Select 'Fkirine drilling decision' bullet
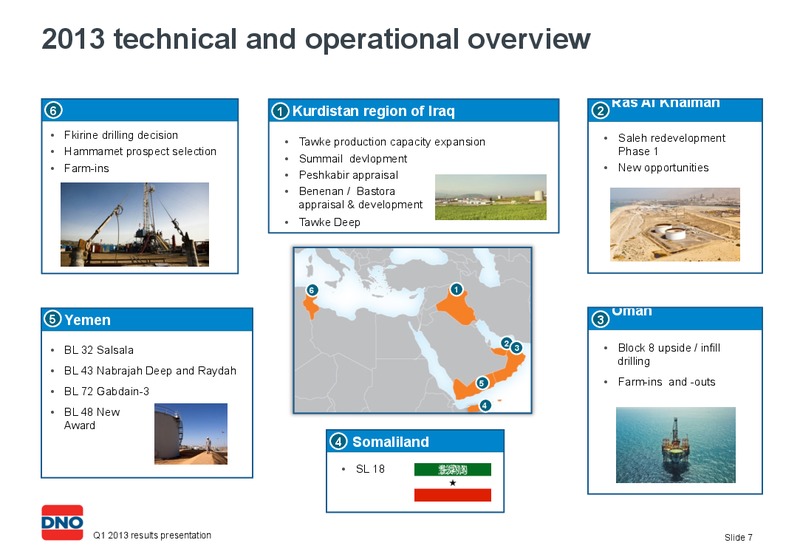 point(121,135)
